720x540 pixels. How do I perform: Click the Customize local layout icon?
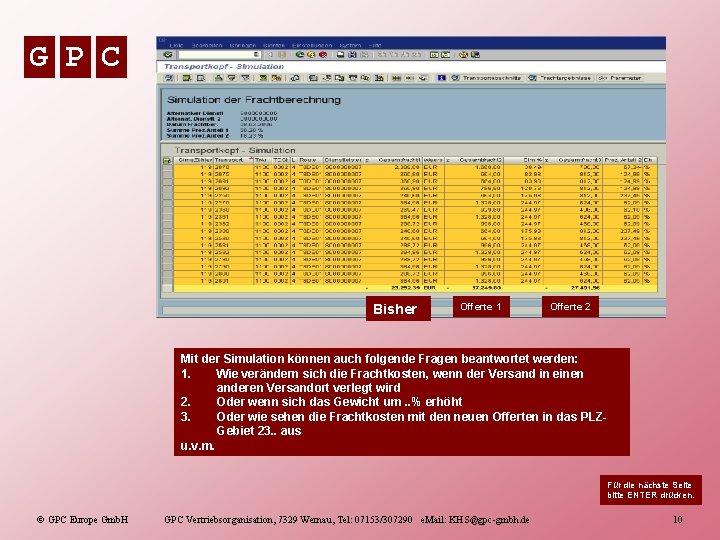pyautogui.click(x=475, y=55)
